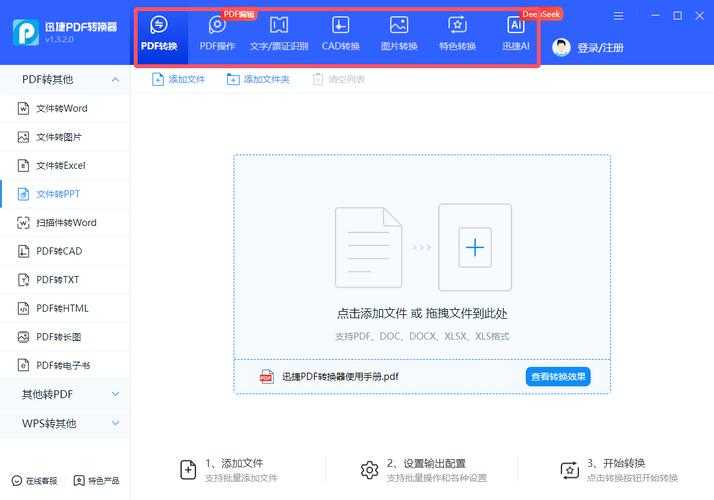Open the sample 迅捷PDF转换器使用手册.pdf file

(x=340, y=376)
